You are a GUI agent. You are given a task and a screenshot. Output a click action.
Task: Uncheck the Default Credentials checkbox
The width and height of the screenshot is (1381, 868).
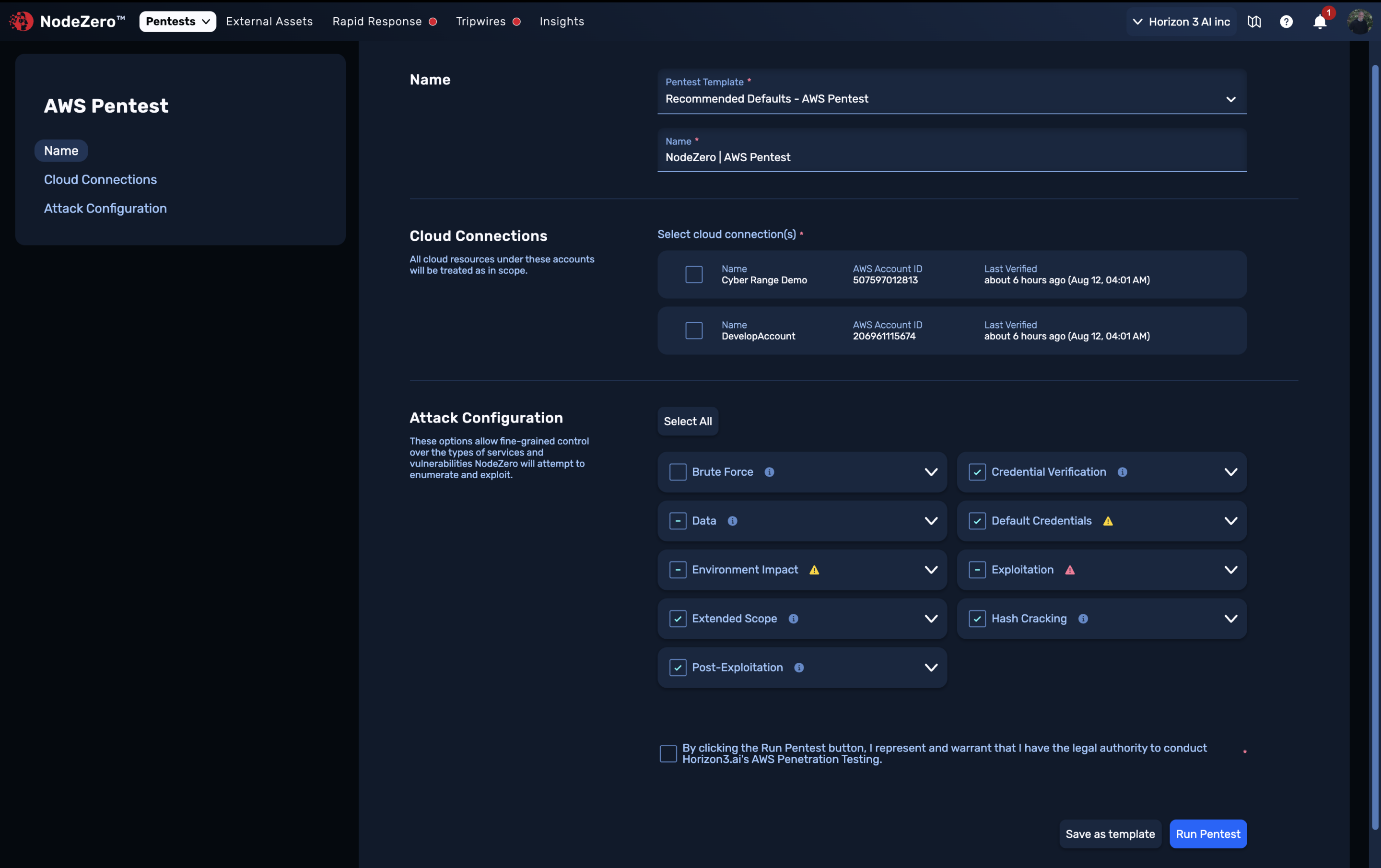977,520
